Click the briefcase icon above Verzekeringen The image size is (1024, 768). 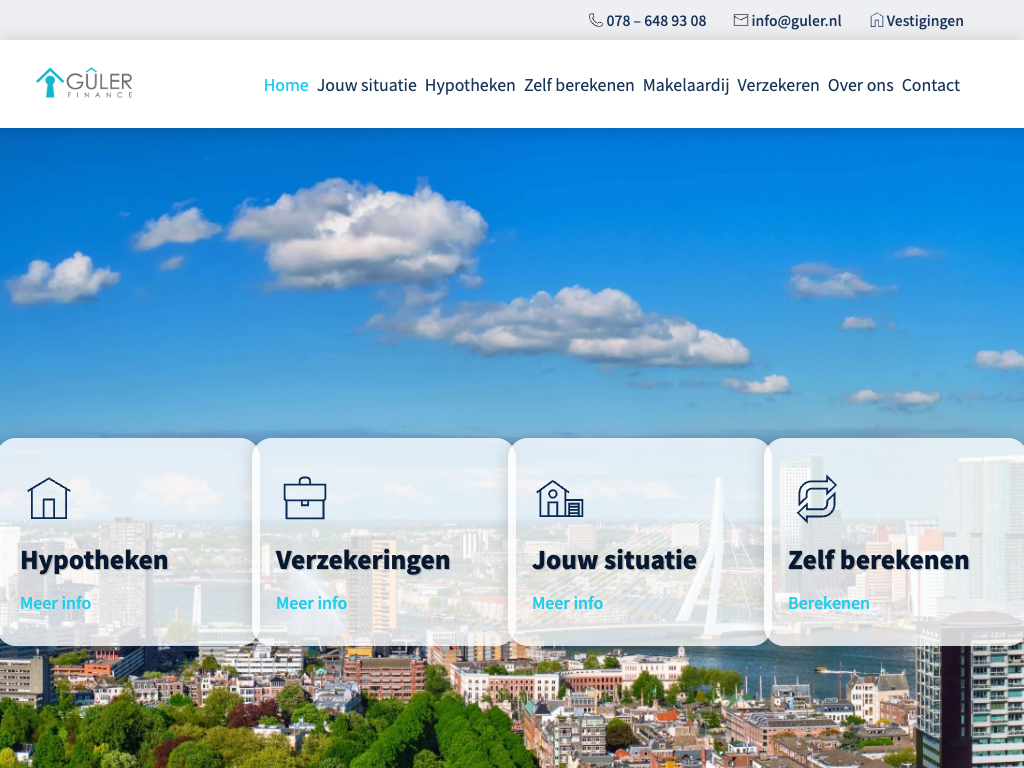tap(305, 498)
